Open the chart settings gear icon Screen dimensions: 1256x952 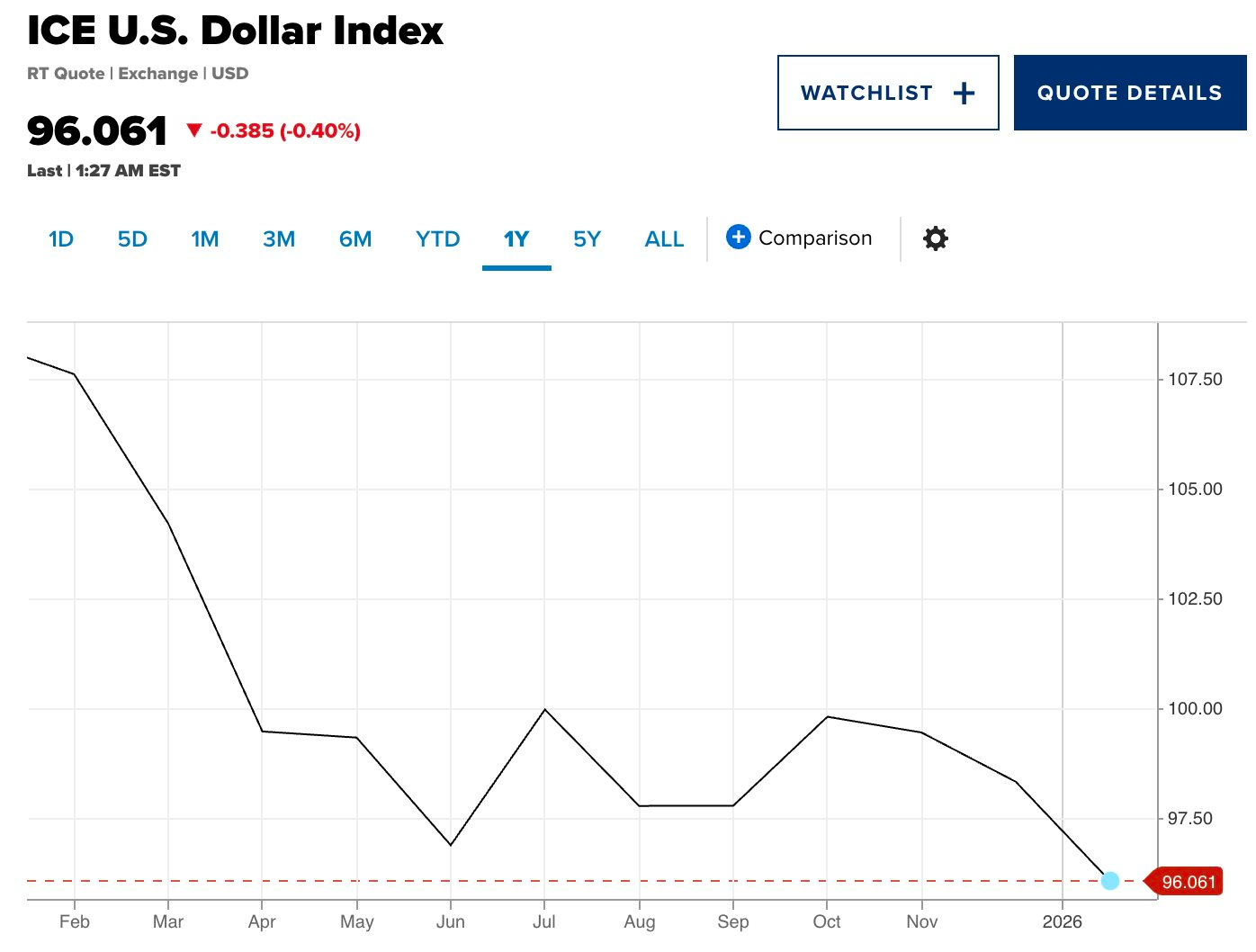(935, 238)
